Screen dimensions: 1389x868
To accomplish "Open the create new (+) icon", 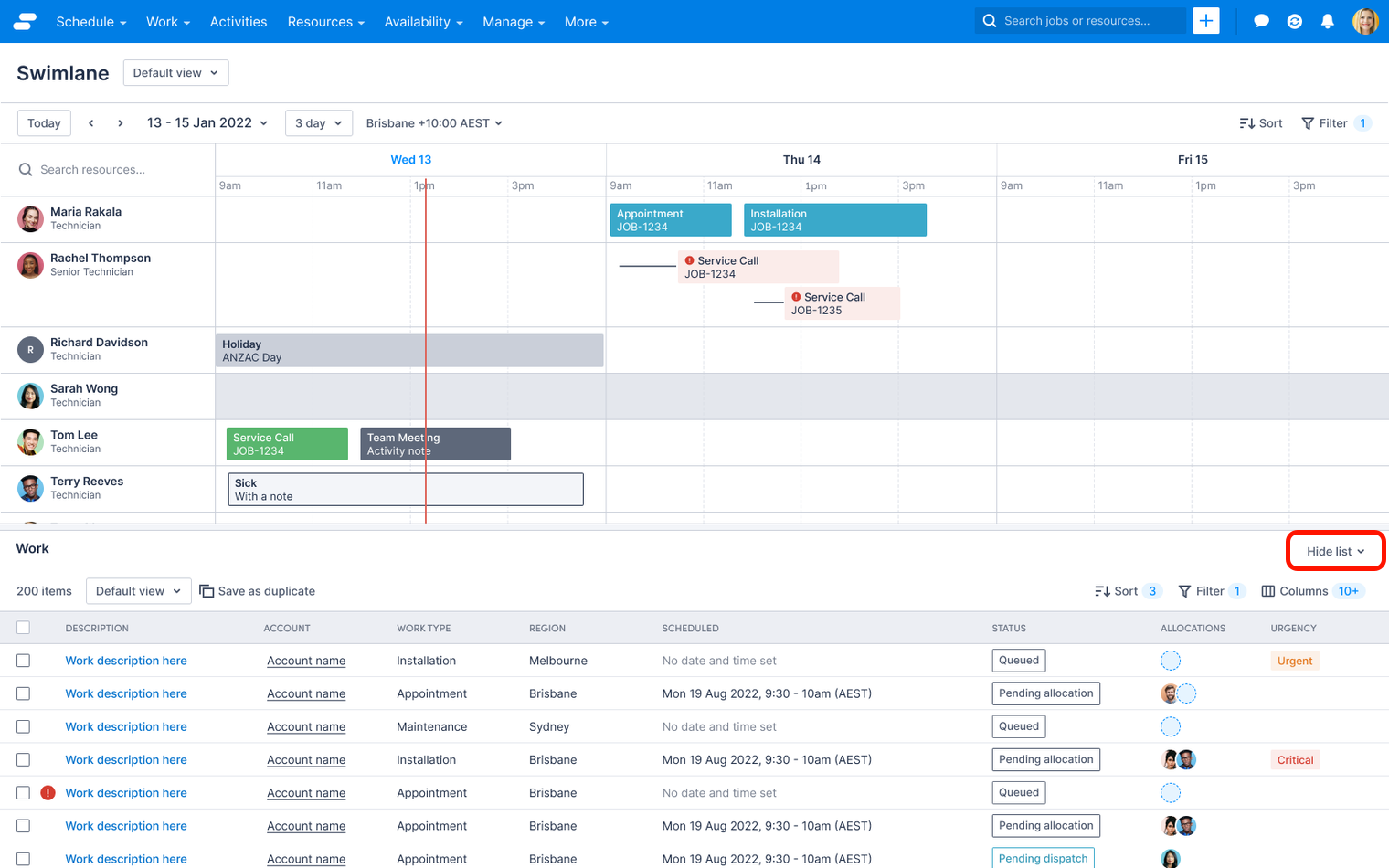I will click(1206, 20).
